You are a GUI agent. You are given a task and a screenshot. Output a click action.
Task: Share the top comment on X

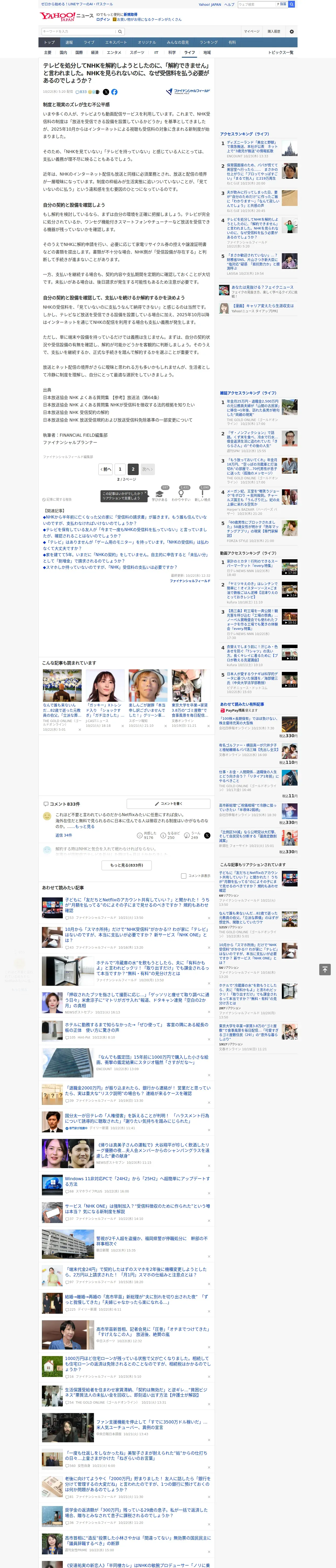click(x=207, y=836)
